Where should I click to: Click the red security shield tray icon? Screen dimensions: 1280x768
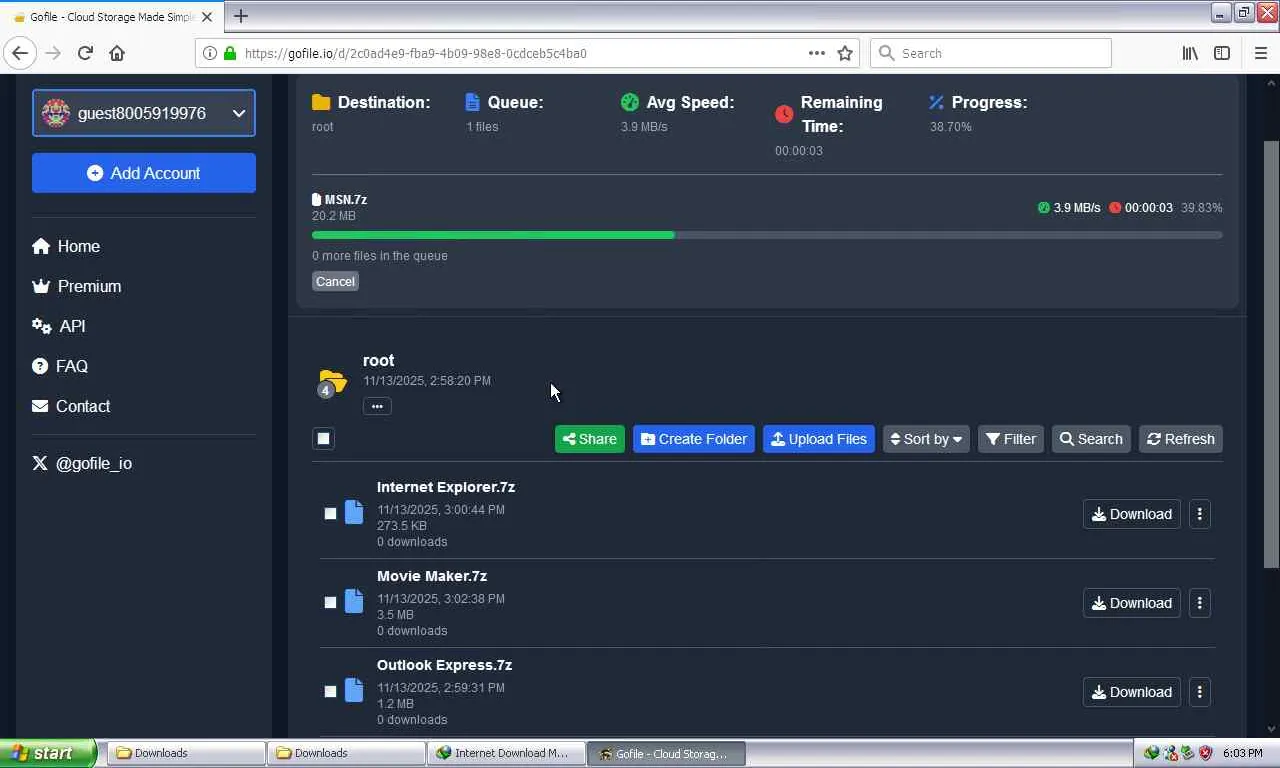point(1205,753)
